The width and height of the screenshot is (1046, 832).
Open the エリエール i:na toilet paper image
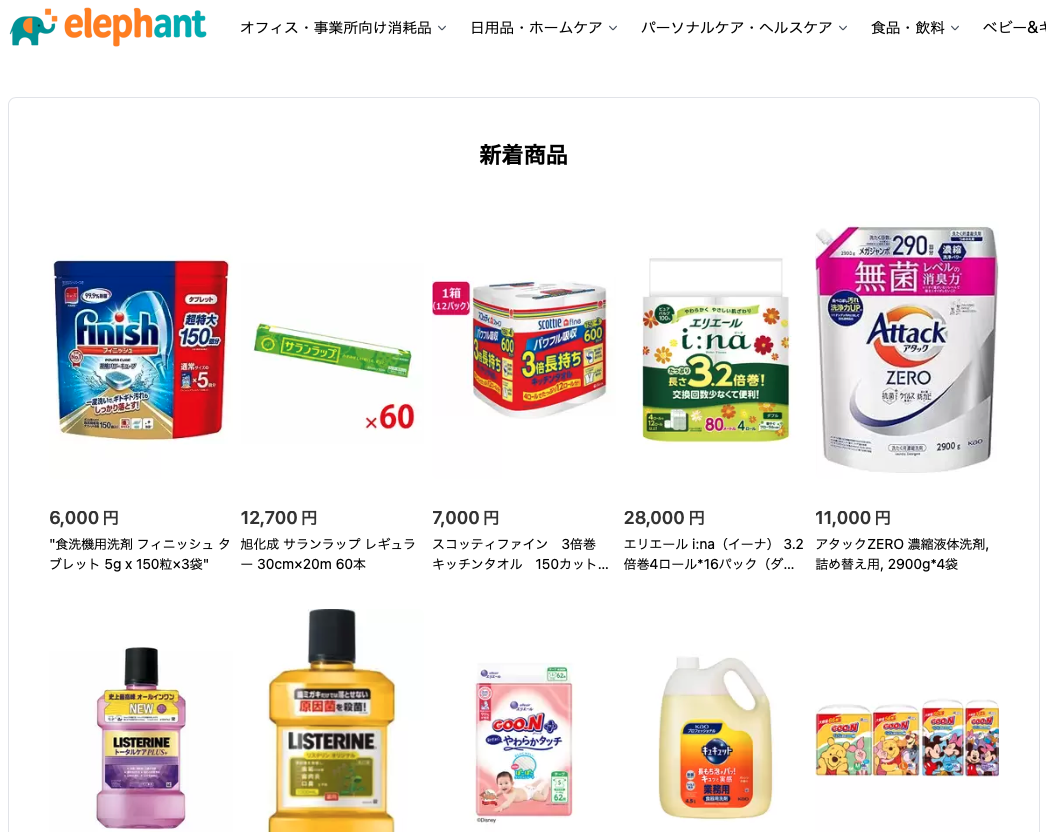tap(714, 349)
